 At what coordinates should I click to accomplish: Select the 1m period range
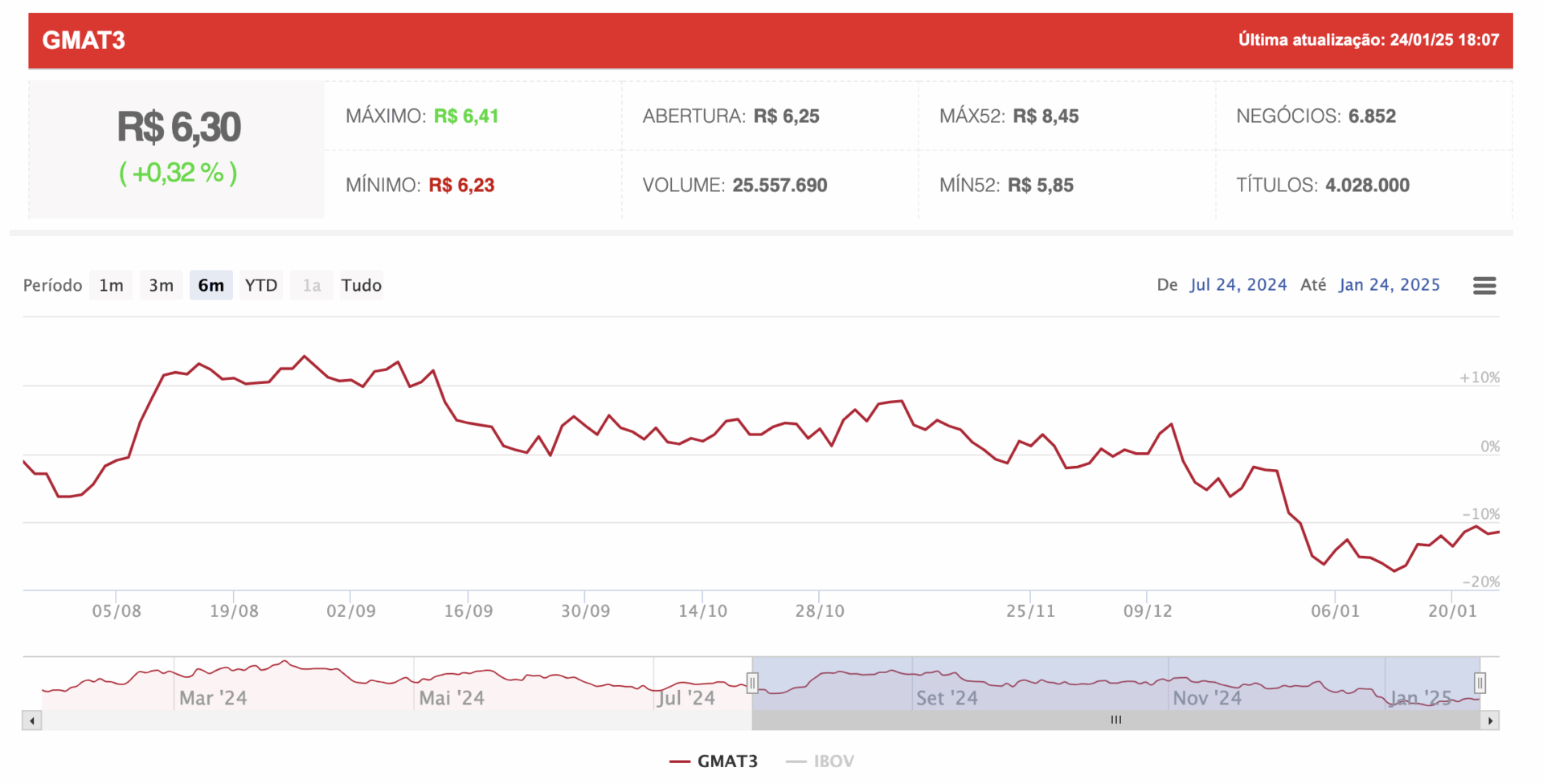(x=111, y=285)
